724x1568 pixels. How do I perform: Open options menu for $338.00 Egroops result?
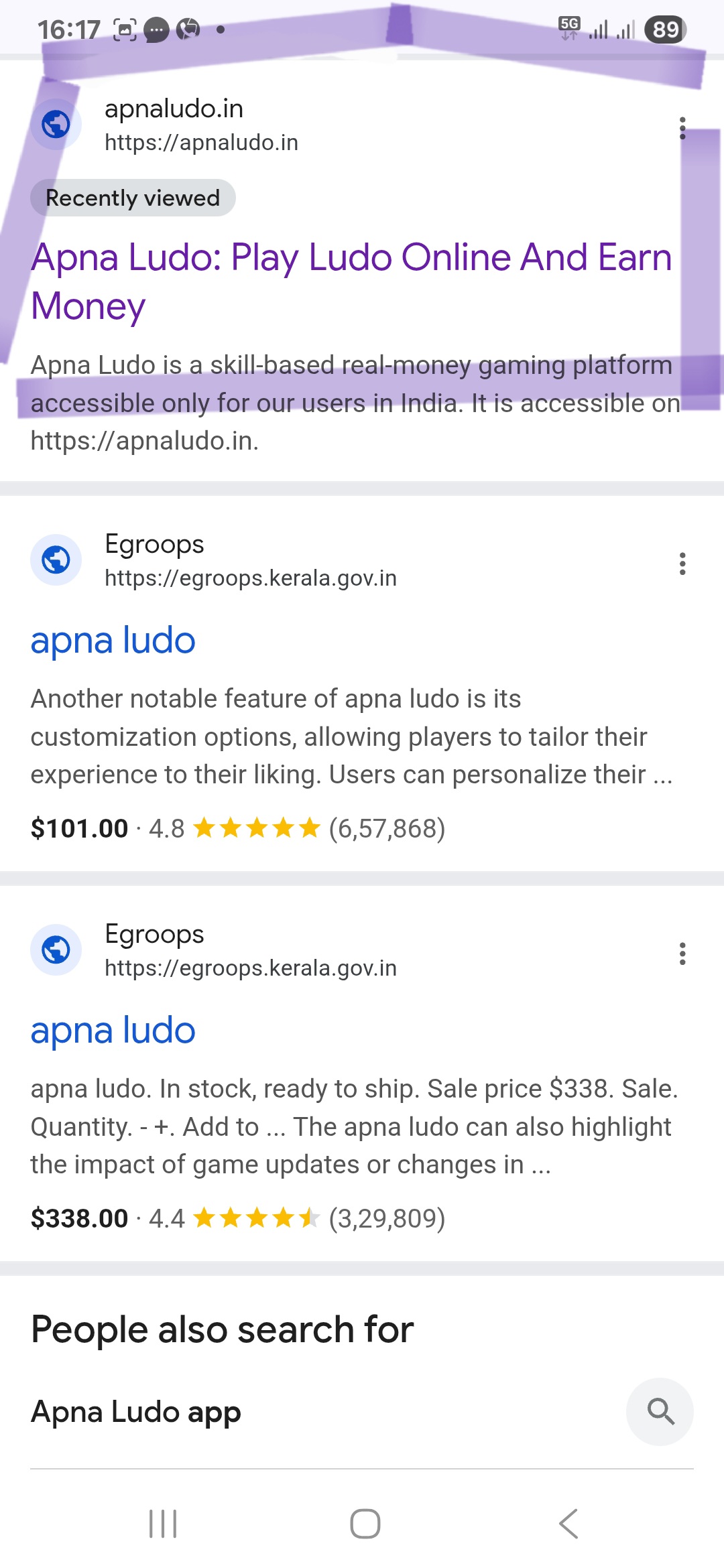tap(682, 954)
